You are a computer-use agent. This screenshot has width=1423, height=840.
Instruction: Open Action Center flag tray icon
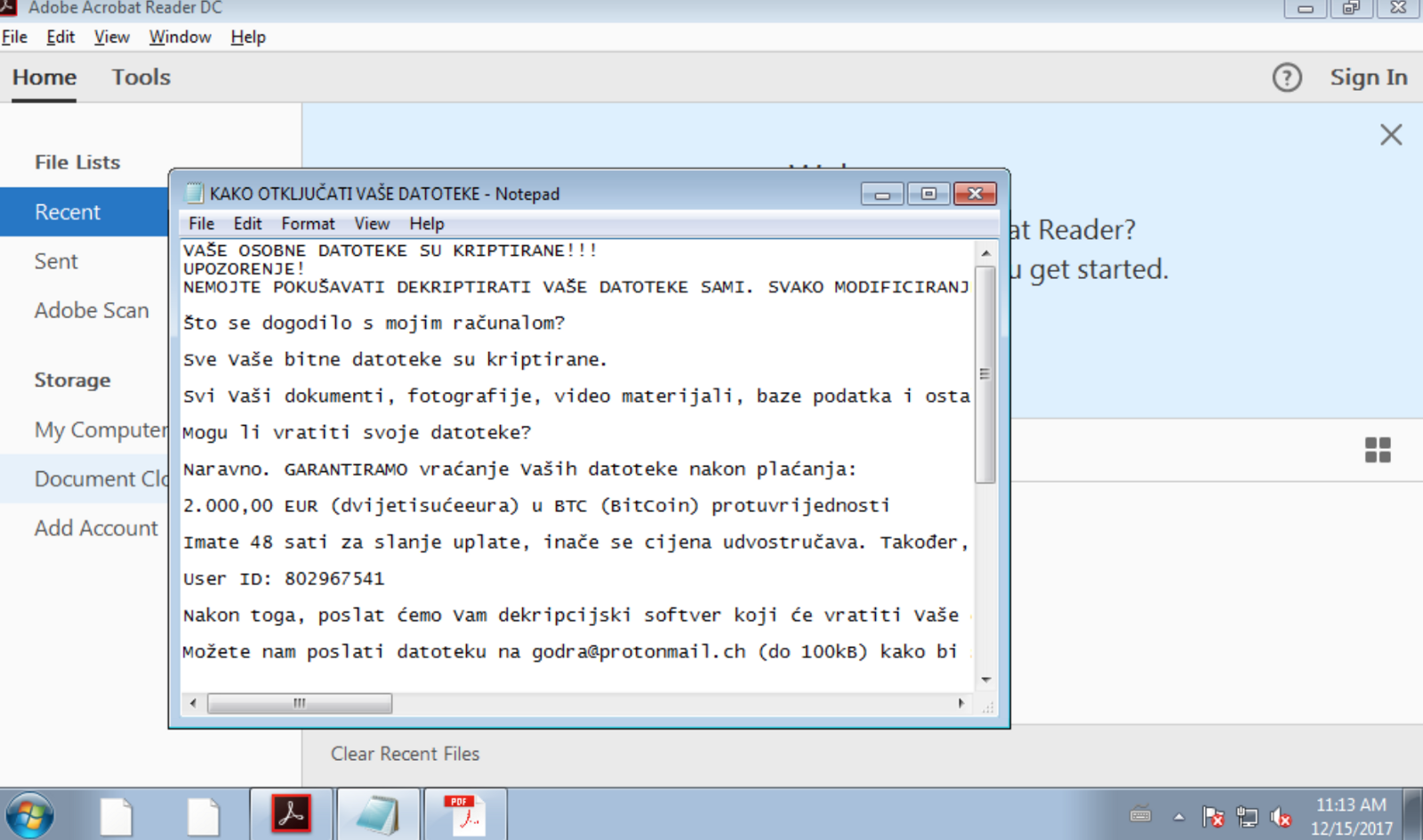[x=1212, y=816]
